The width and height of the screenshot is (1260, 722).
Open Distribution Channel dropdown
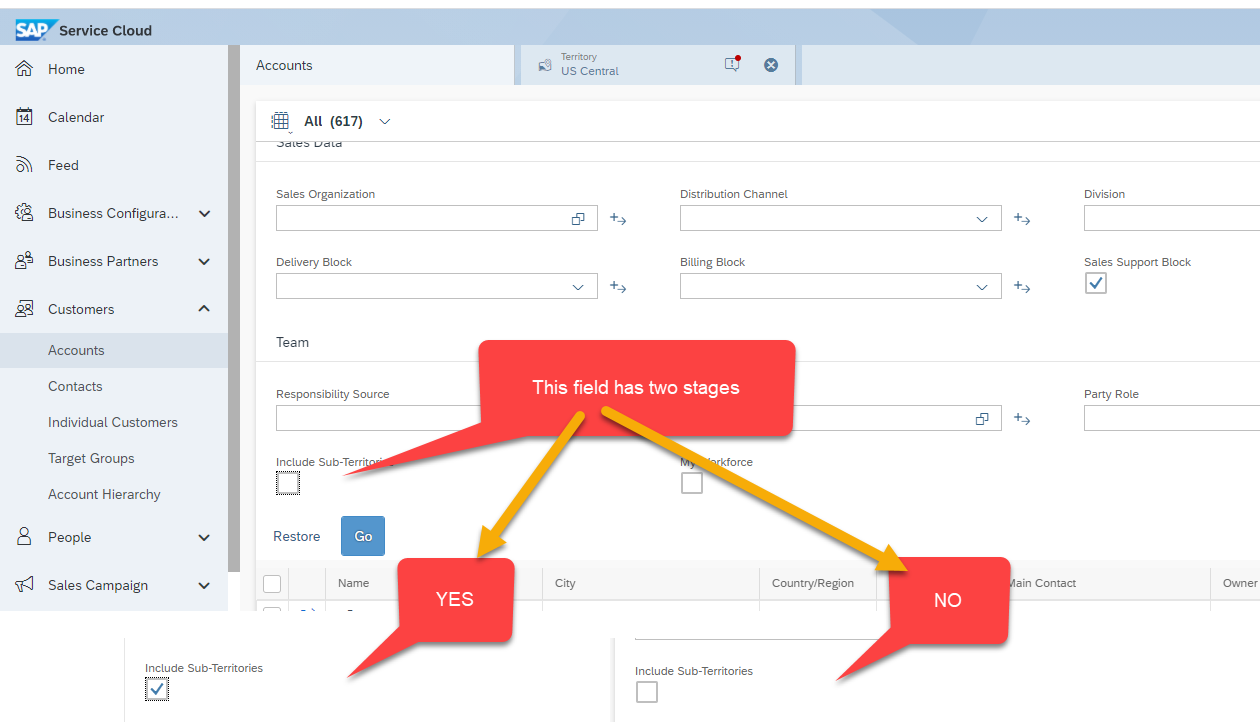coord(982,219)
